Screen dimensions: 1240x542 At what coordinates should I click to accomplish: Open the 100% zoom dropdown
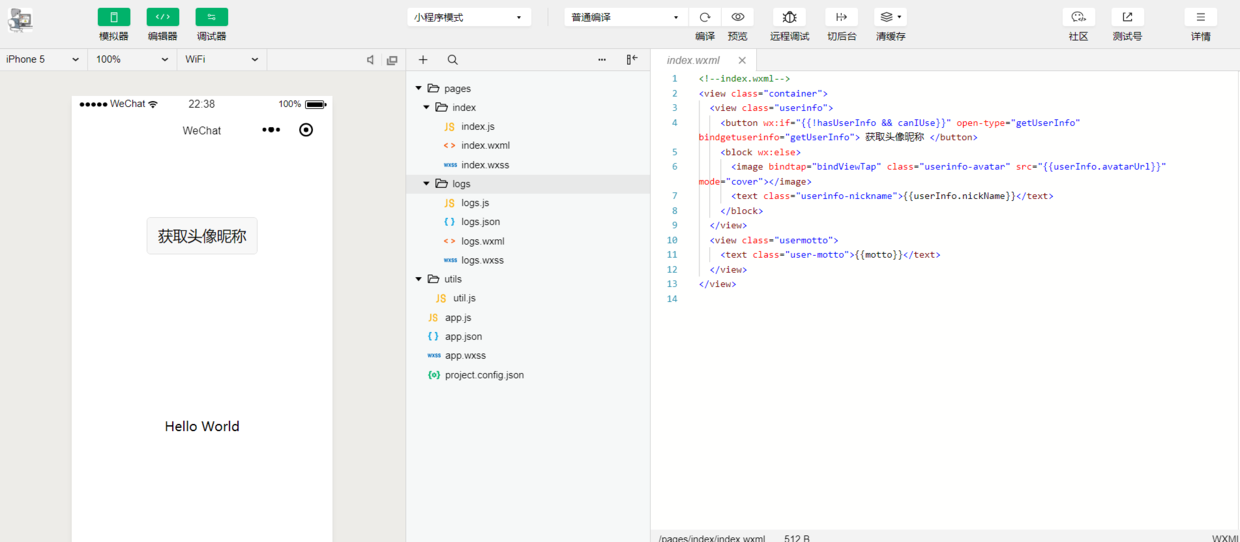[x=133, y=60]
